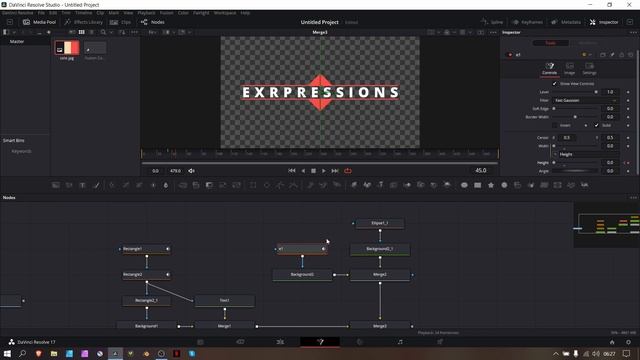Add a Blur node from the toolbar

[166, 185]
